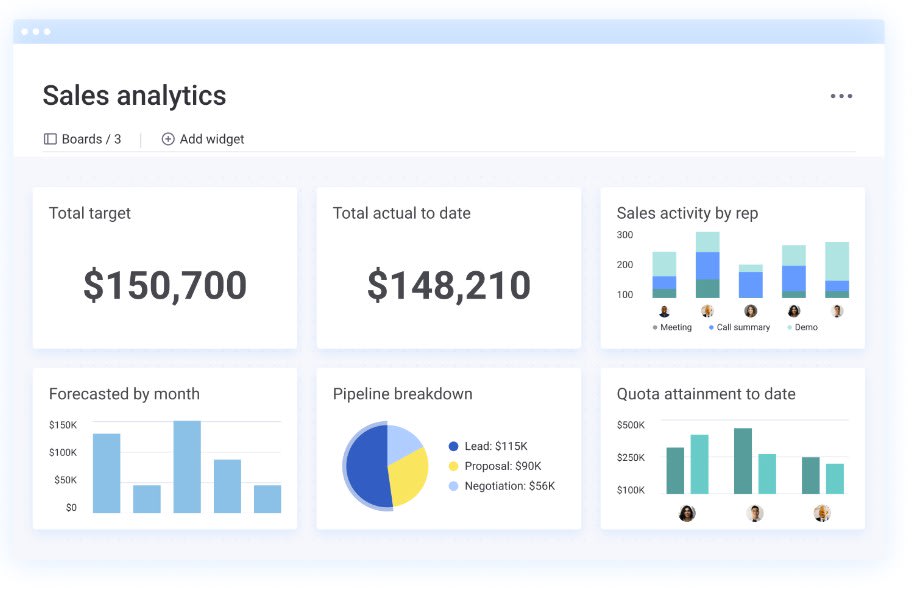Open the three-dot options menu
Screen dimensions: 918x591
pos(841,96)
